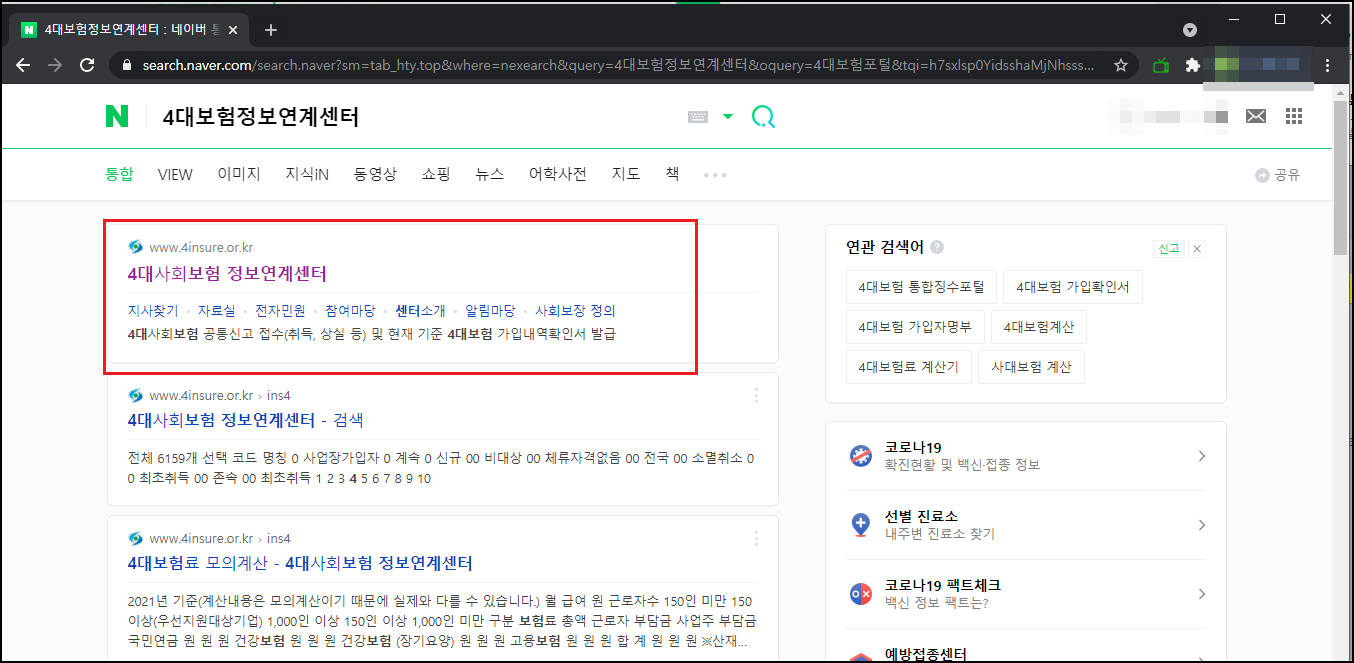Image resolution: width=1354 pixels, height=663 pixels.
Task: Select related search 4대보험료 계산기
Action: (x=908, y=367)
